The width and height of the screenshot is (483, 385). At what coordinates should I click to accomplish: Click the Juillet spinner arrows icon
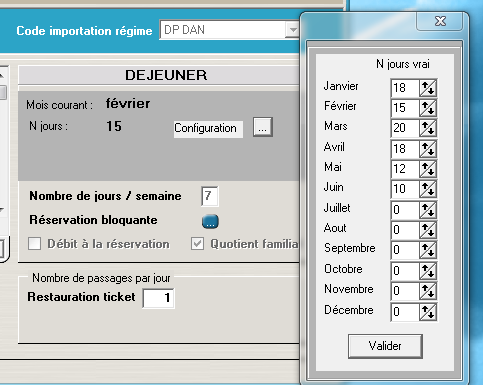pyautogui.click(x=428, y=210)
